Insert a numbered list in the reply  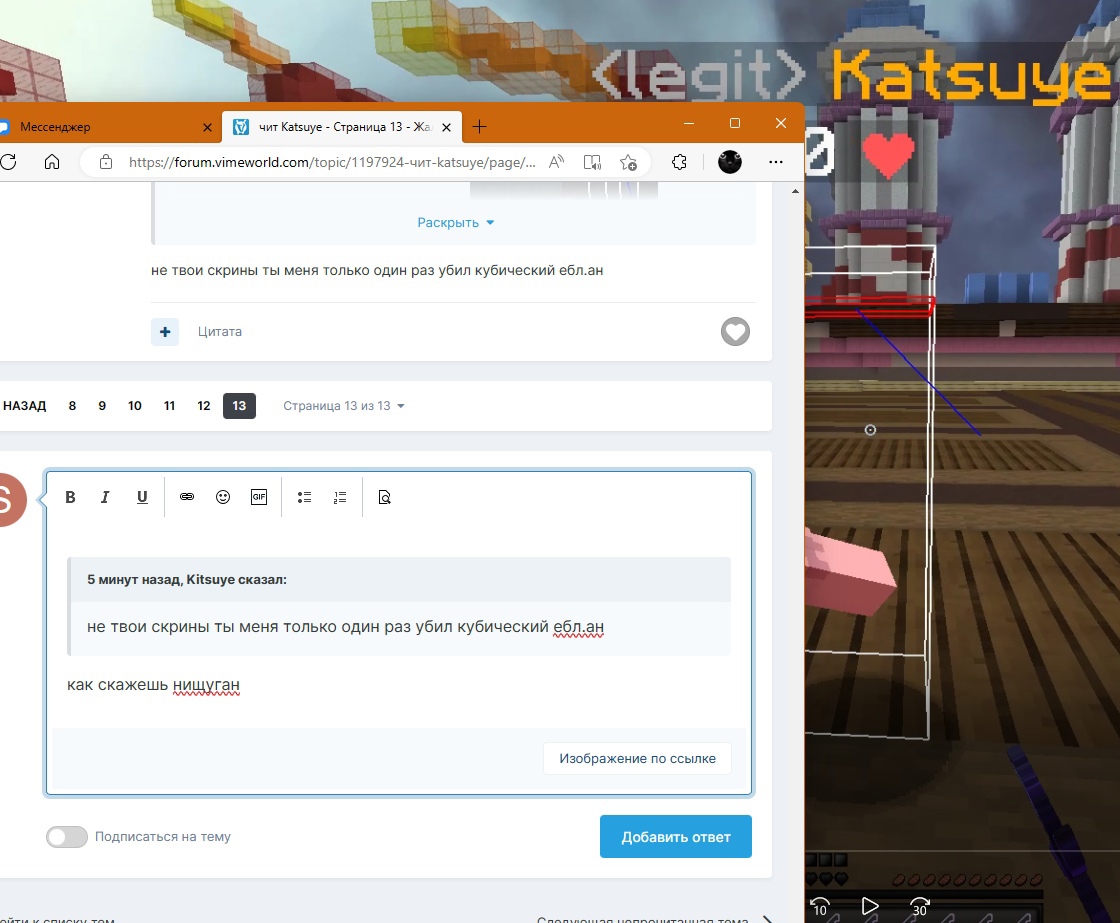click(x=340, y=497)
